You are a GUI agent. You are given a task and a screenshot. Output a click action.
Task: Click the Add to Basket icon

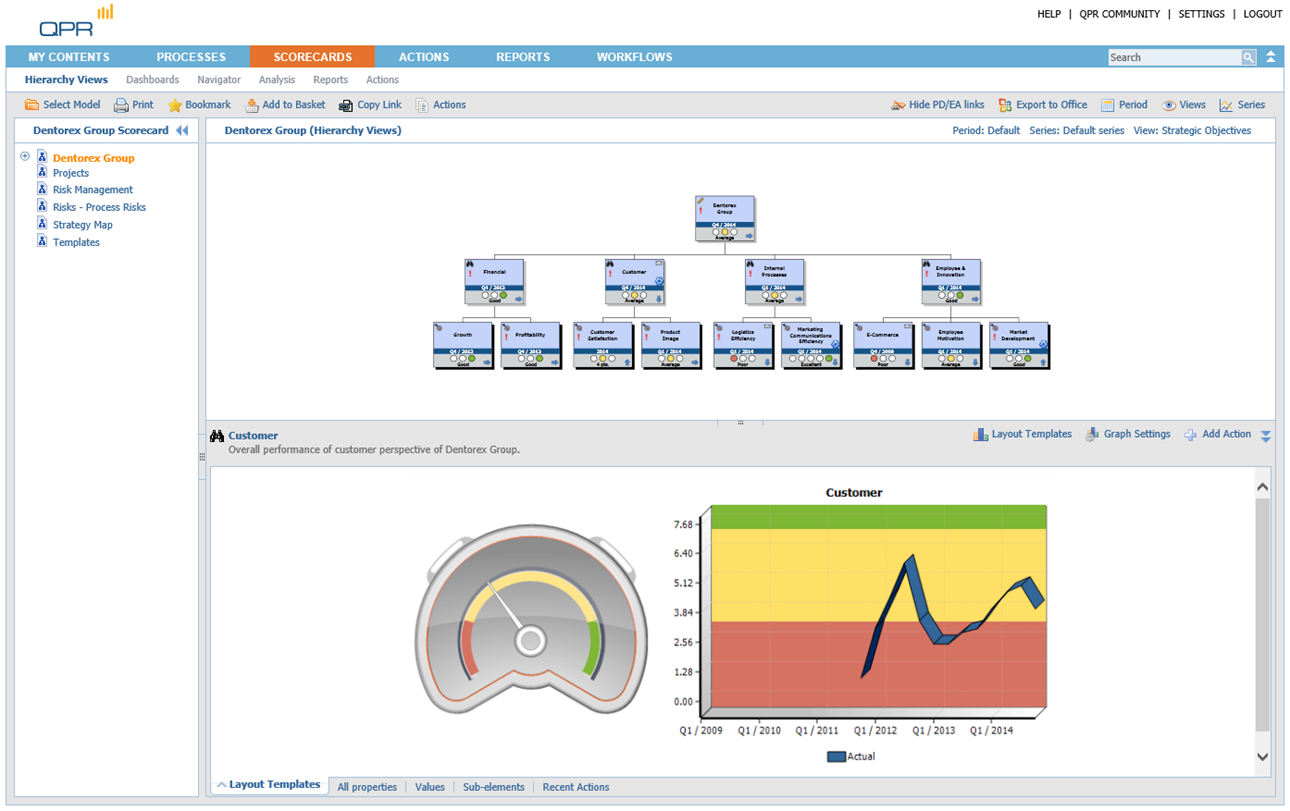252,105
